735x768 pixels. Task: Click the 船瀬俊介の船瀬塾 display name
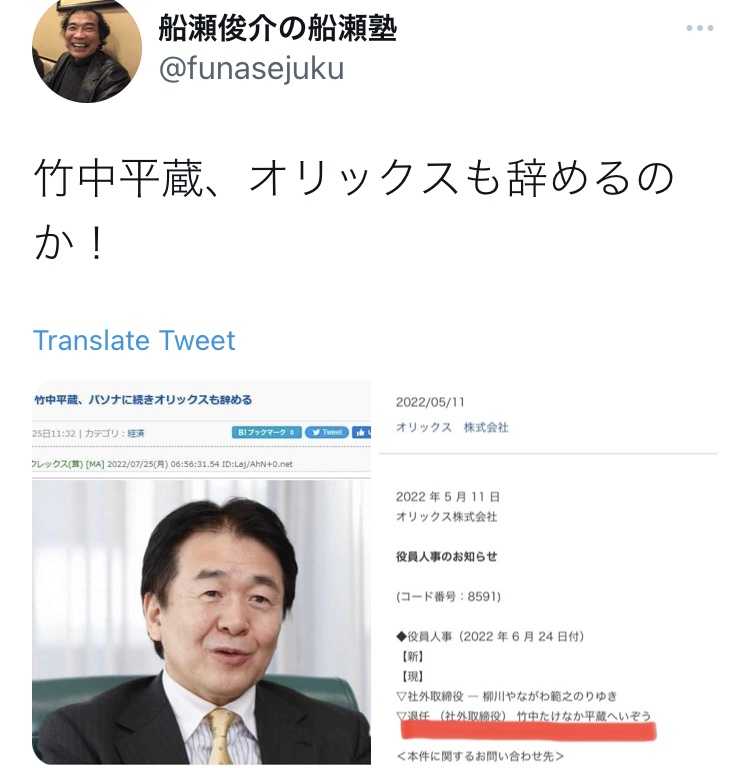(x=278, y=28)
